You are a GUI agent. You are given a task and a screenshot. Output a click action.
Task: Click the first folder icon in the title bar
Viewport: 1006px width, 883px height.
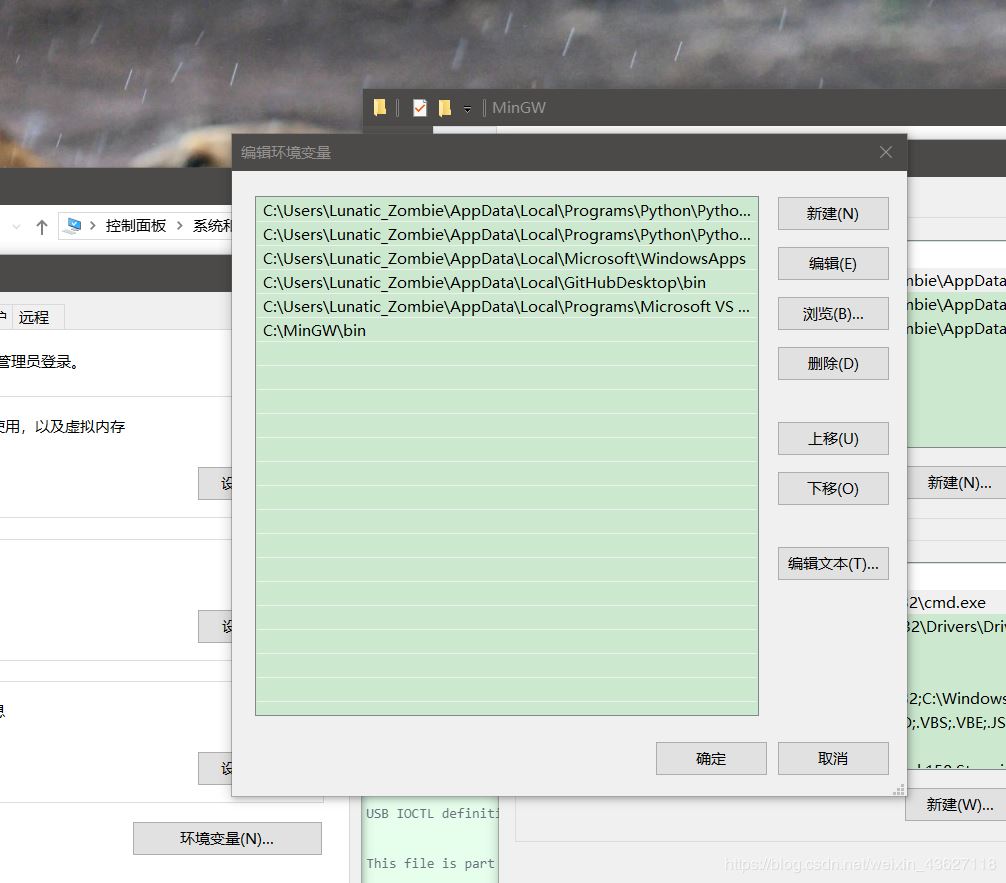coord(379,107)
